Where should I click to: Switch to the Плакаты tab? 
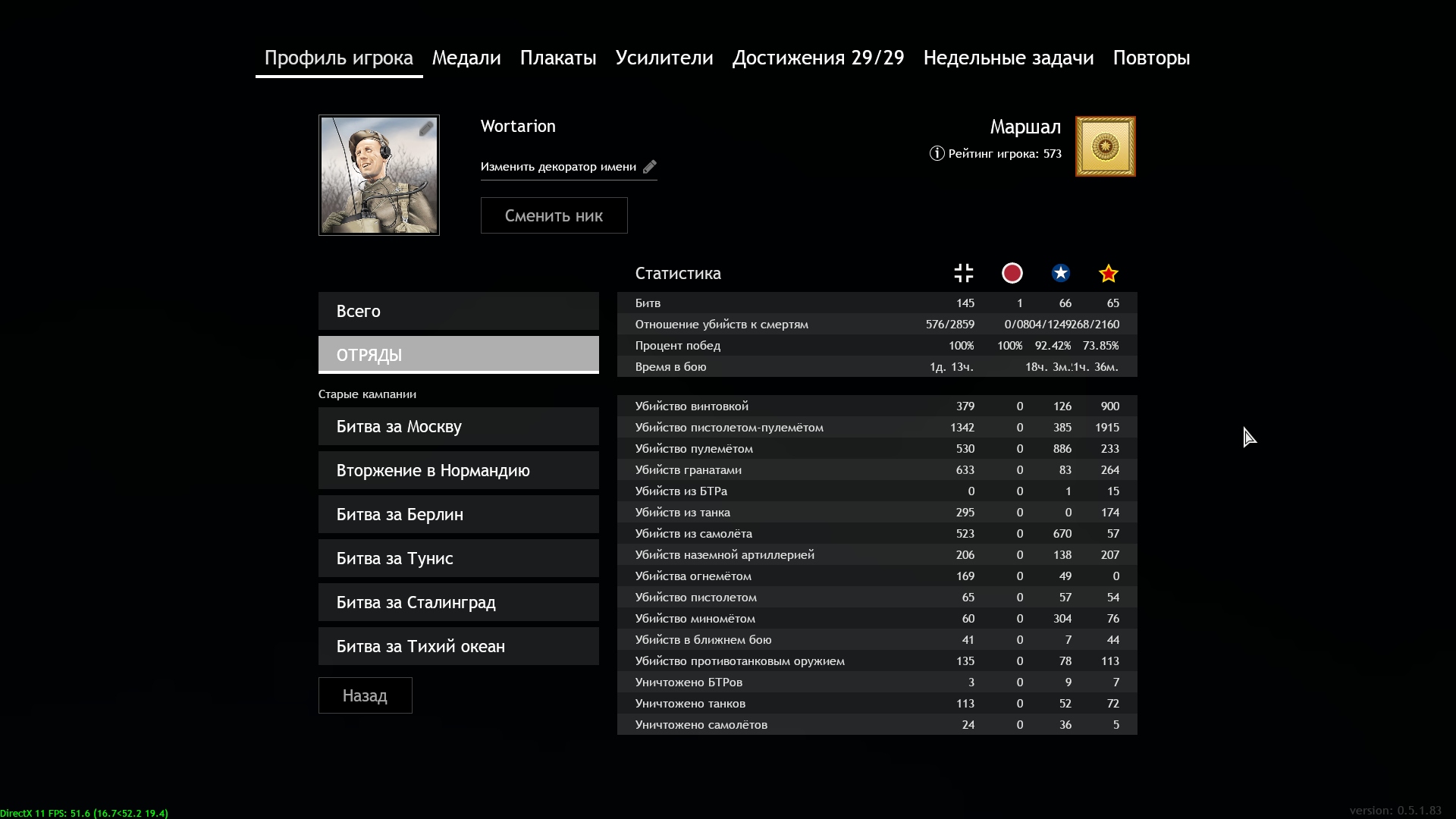click(558, 58)
